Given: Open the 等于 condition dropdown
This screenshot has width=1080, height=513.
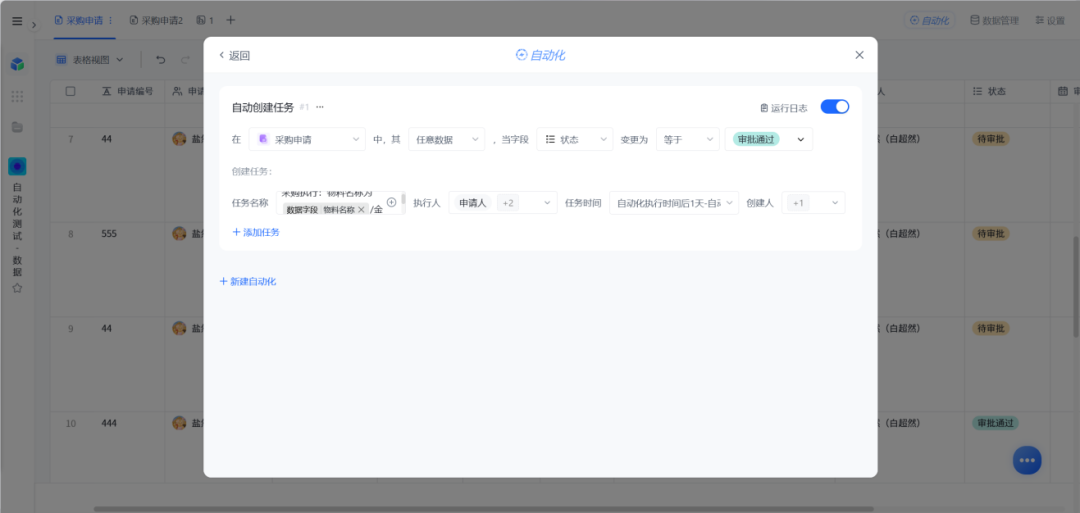Looking at the screenshot, I should [x=687, y=139].
